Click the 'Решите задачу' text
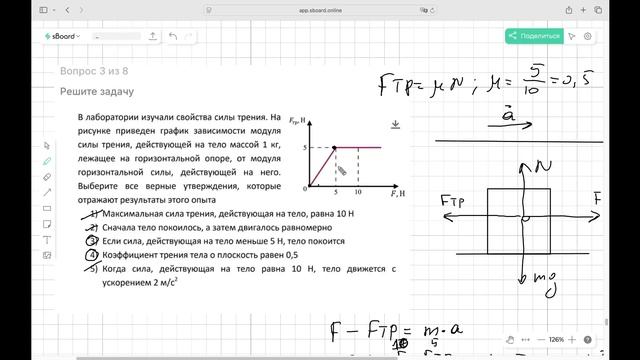The height and width of the screenshot is (360, 640). pos(97,91)
